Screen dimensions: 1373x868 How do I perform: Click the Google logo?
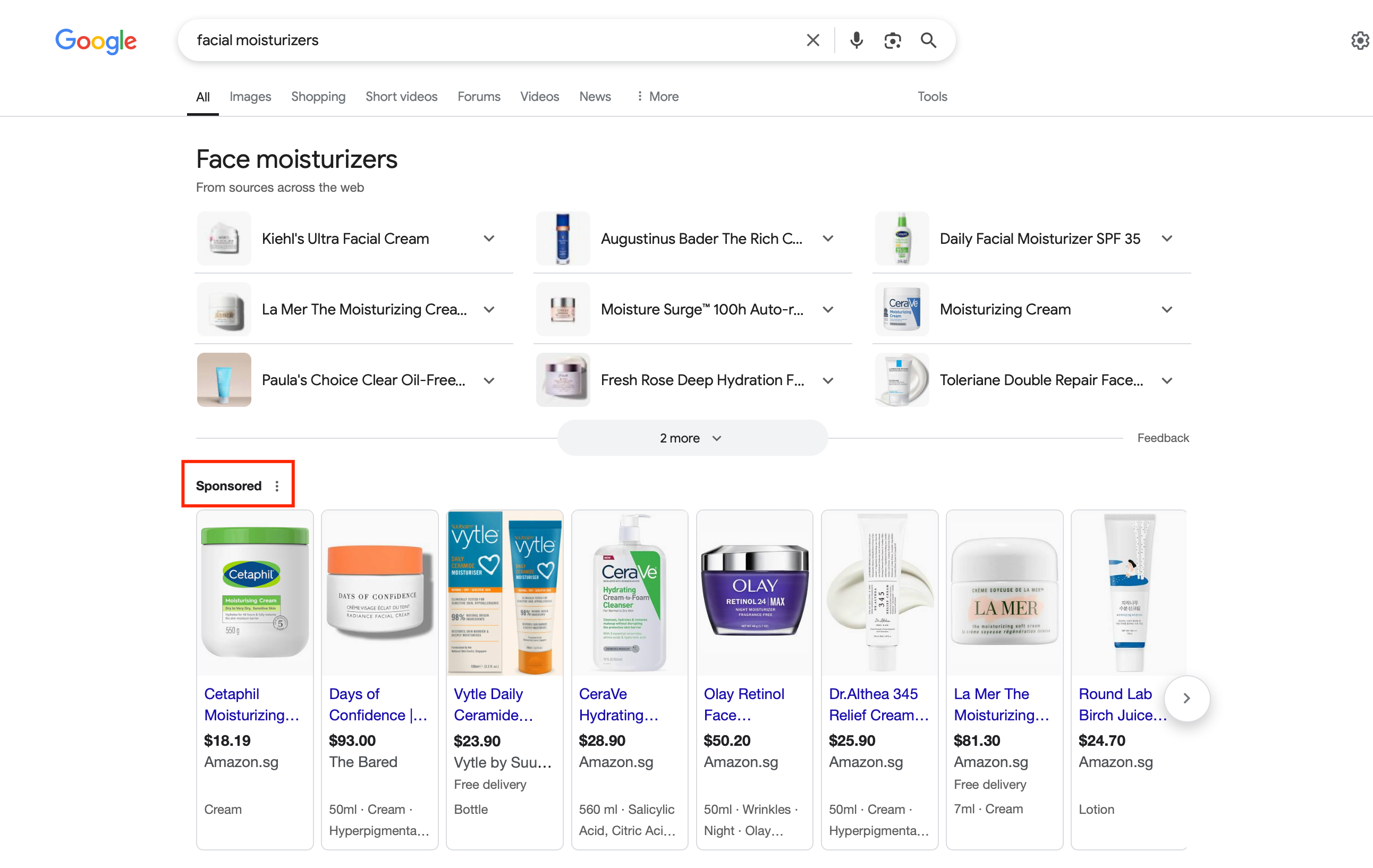(96, 41)
